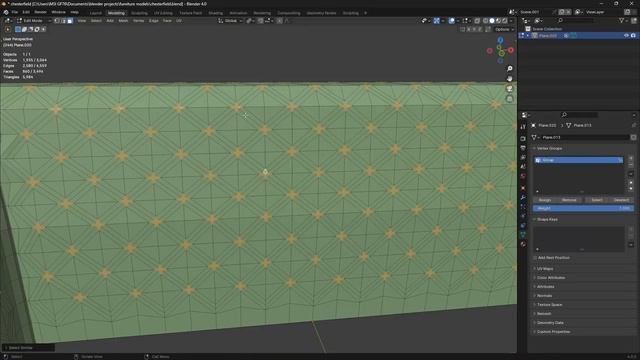The height and width of the screenshot is (360, 640).
Task: Add a new vertex group plus button
Action: tap(631, 158)
